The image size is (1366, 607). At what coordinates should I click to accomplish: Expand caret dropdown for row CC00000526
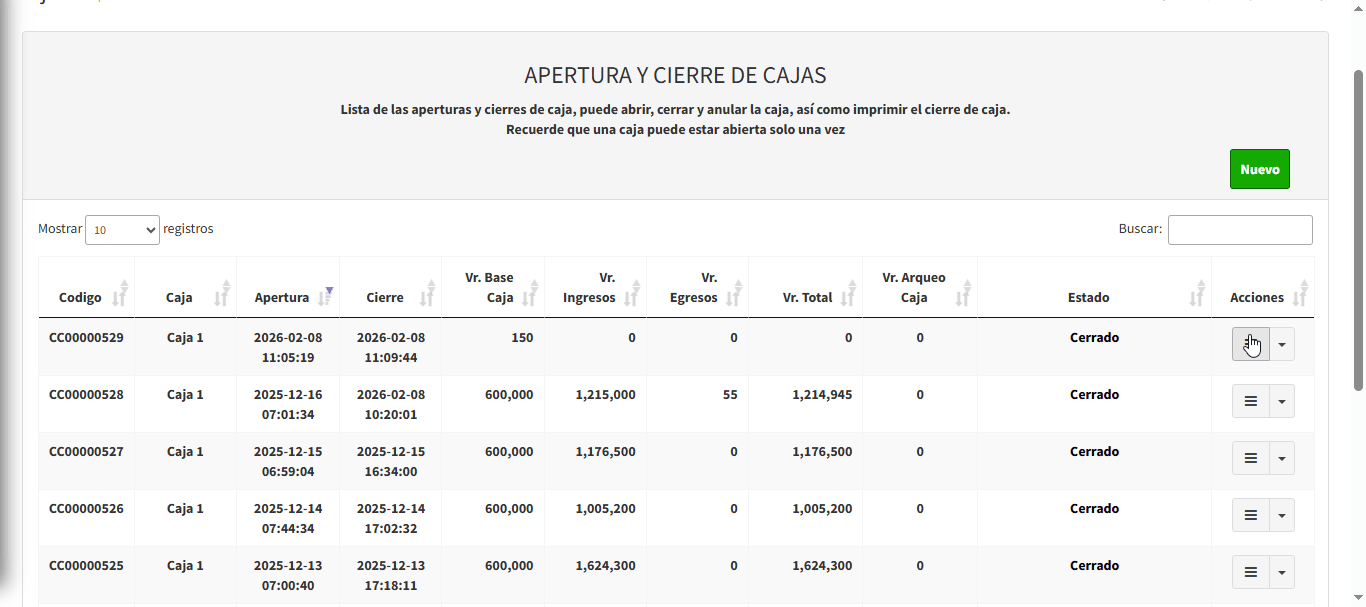(1282, 515)
